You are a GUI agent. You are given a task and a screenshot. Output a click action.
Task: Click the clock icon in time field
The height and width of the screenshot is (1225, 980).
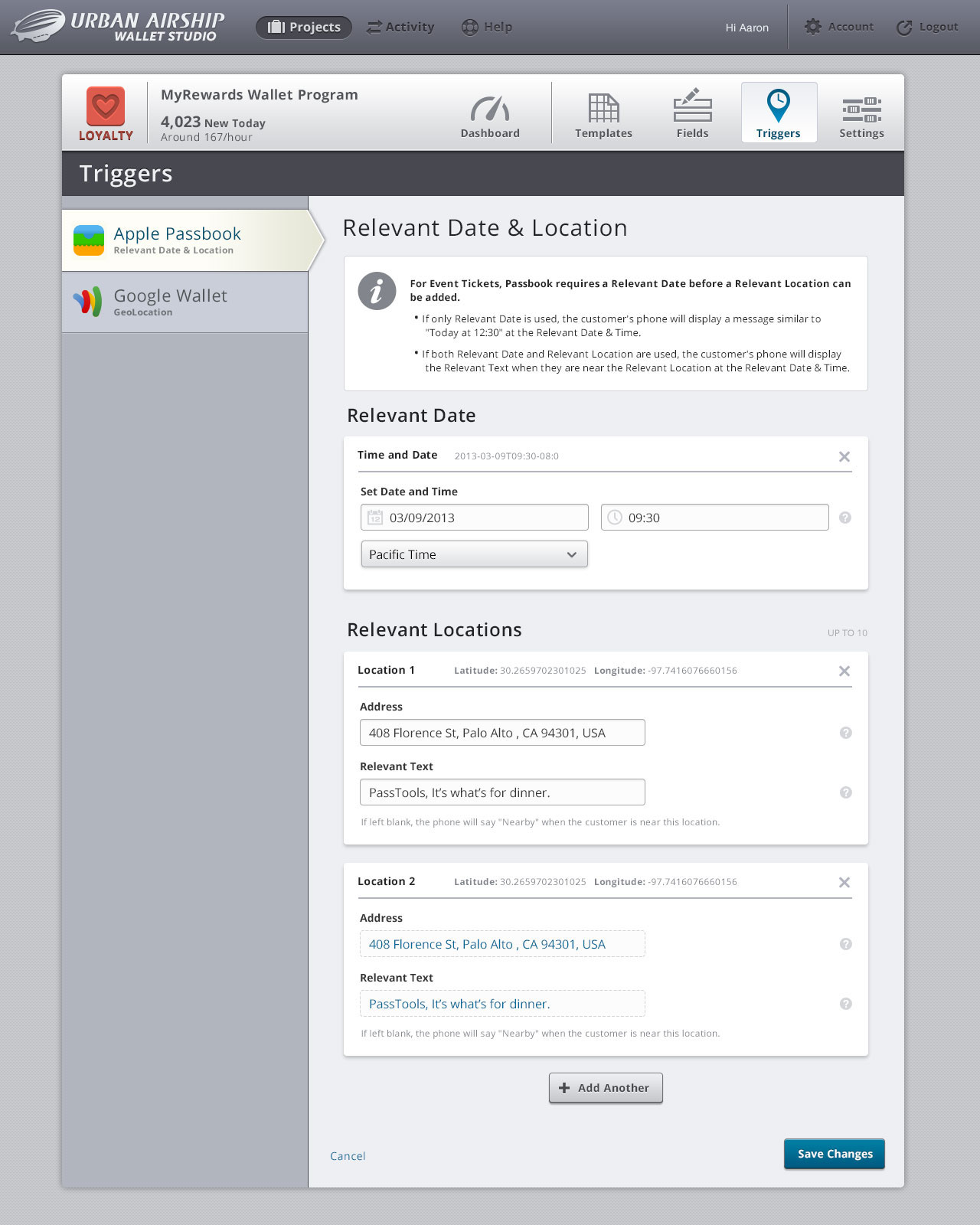[615, 518]
